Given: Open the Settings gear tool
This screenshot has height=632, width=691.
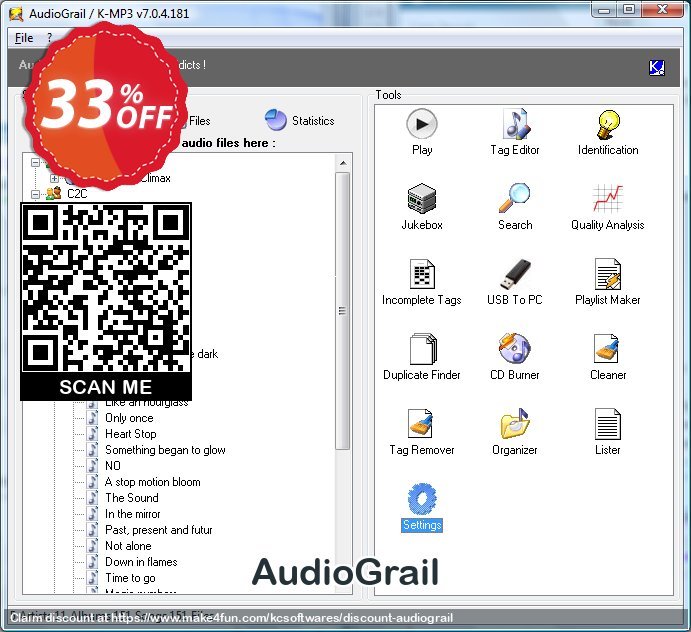Looking at the screenshot, I should [422, 507].
